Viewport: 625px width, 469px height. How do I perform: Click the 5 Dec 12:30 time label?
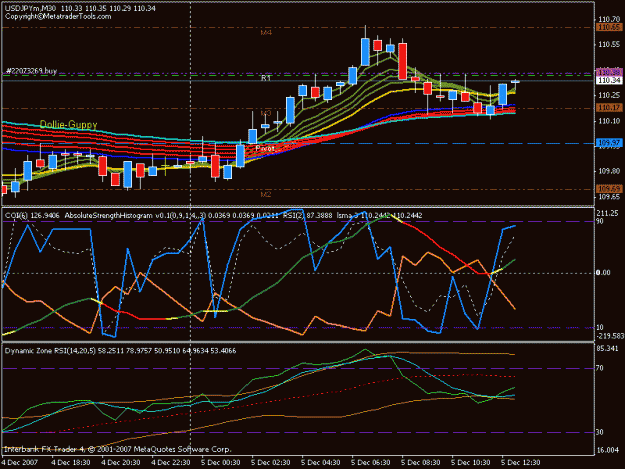[x=521, y=463]
